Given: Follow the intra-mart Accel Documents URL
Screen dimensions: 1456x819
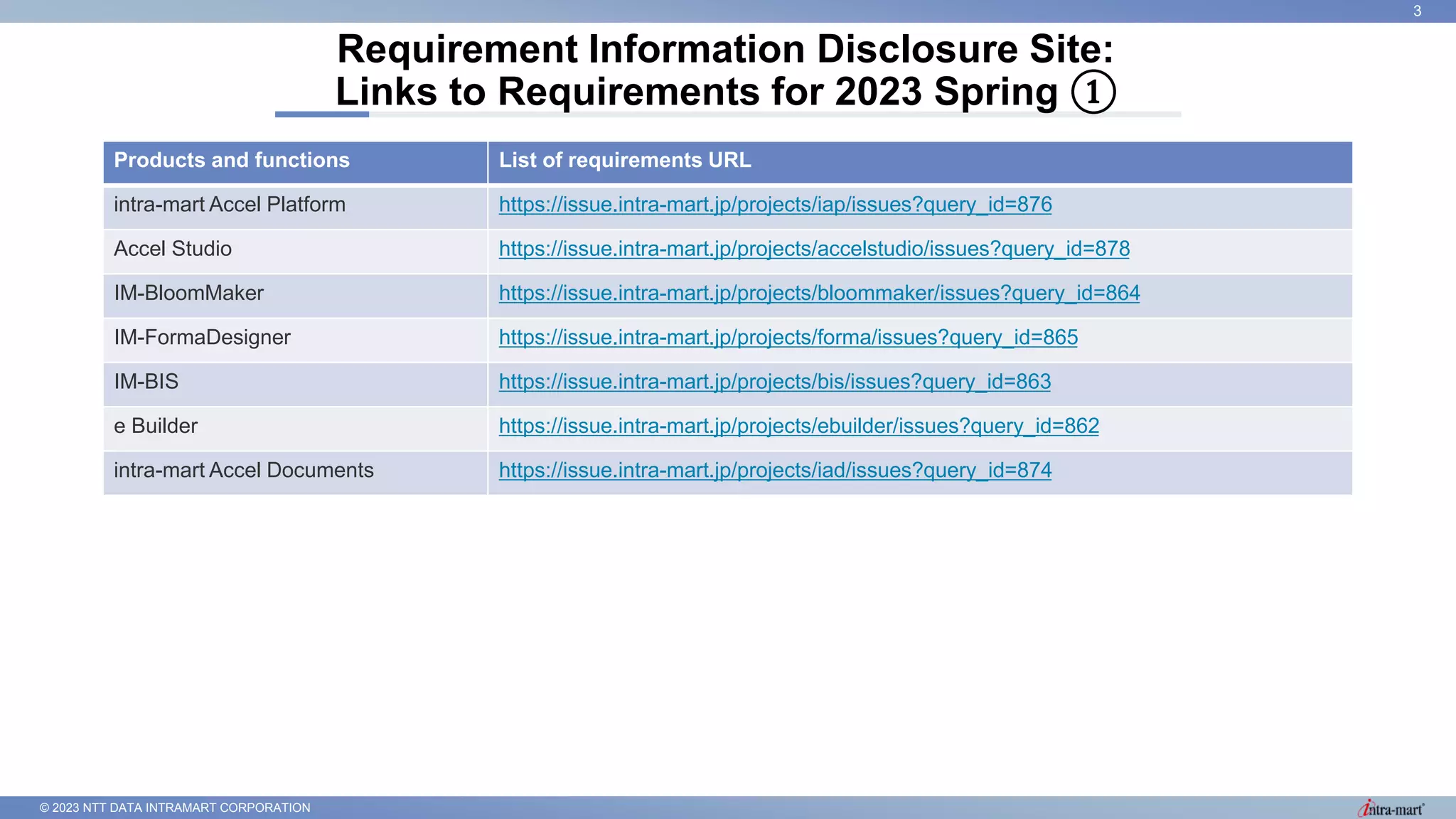Looking at the screenshot, I should [775, 470].
